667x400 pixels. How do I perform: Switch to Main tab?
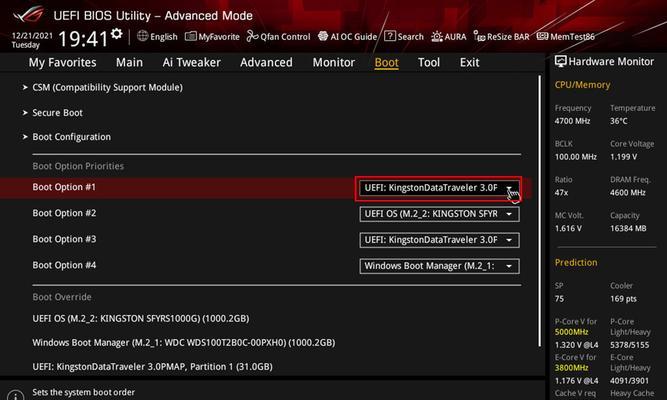129,63
